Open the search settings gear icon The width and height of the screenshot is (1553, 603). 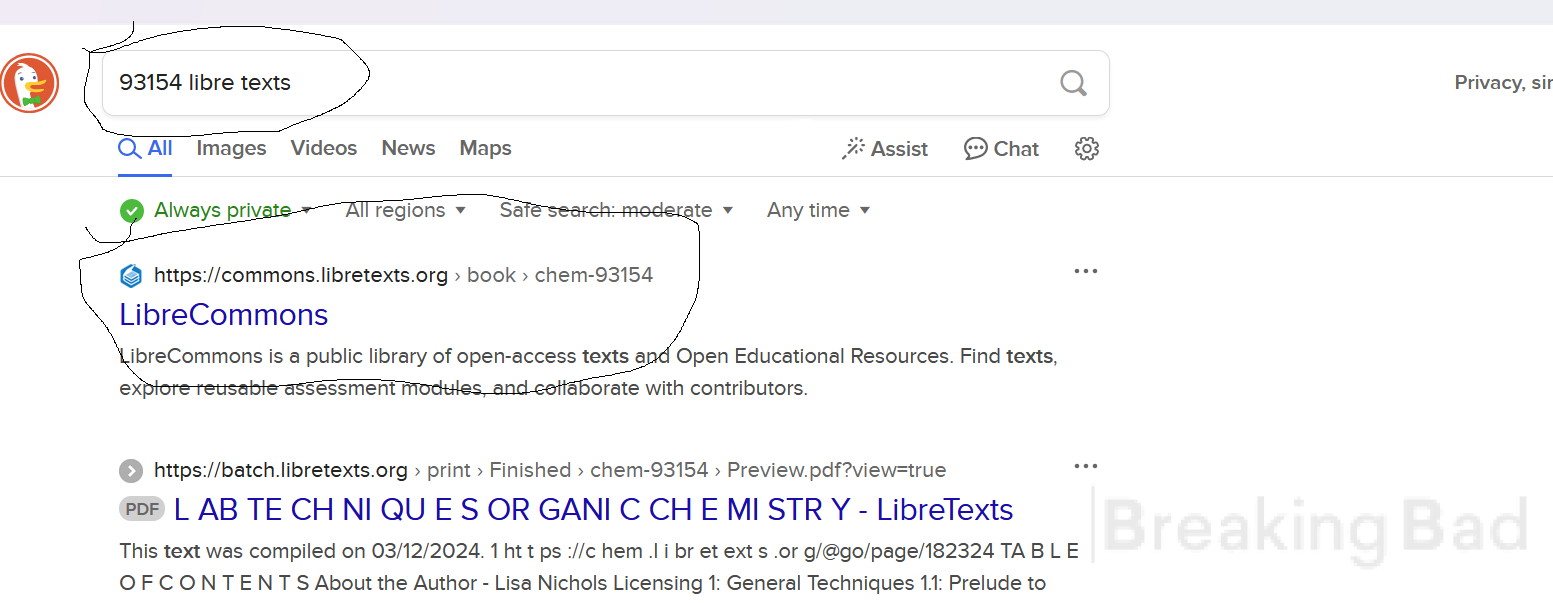click(x=1087, y=149)
